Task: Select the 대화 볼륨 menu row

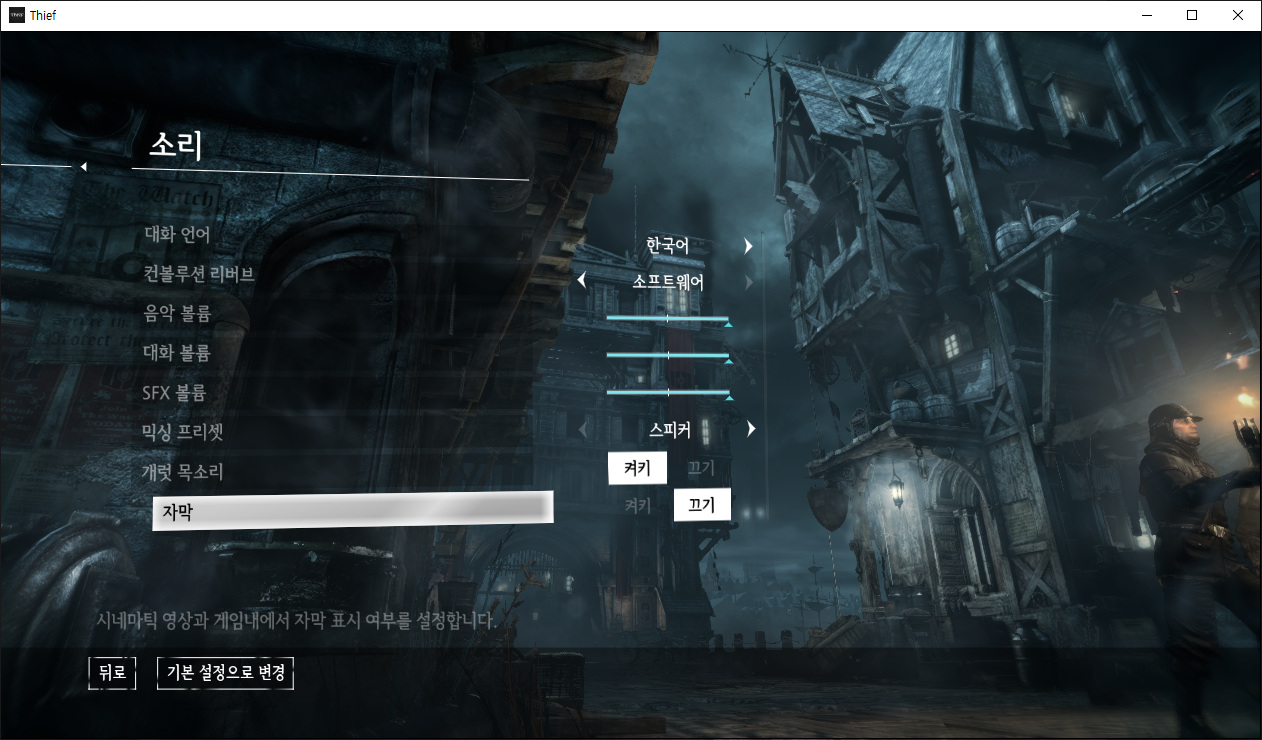Action: pos(177,352)
